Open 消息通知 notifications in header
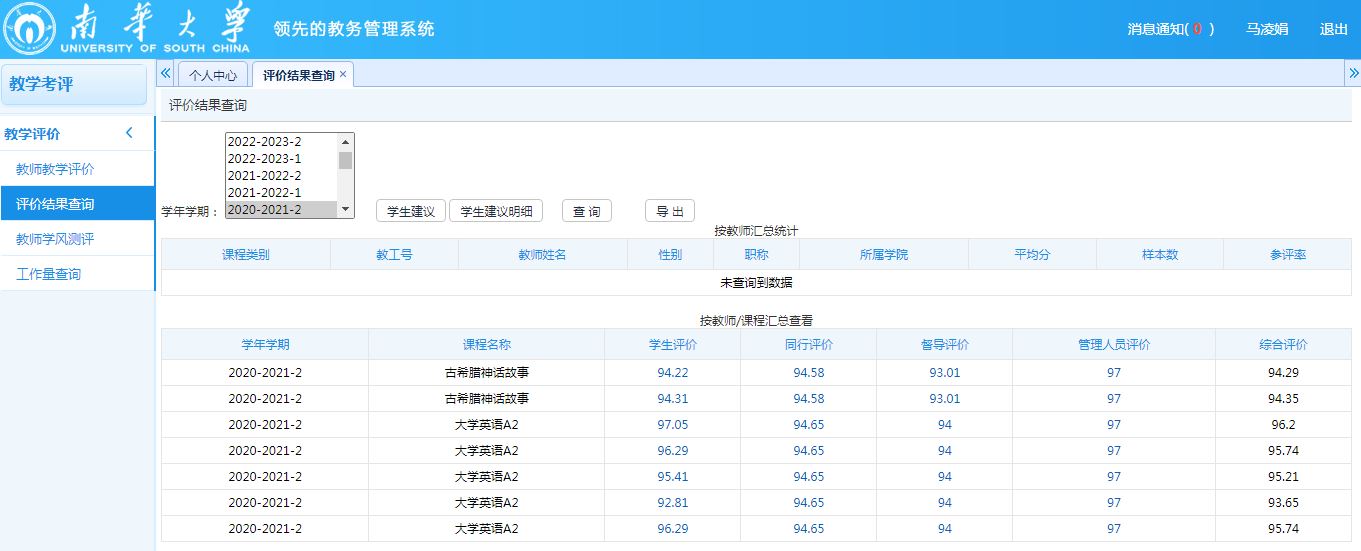Screen dimensions: 1361x551 click(x=1170, y=29)
